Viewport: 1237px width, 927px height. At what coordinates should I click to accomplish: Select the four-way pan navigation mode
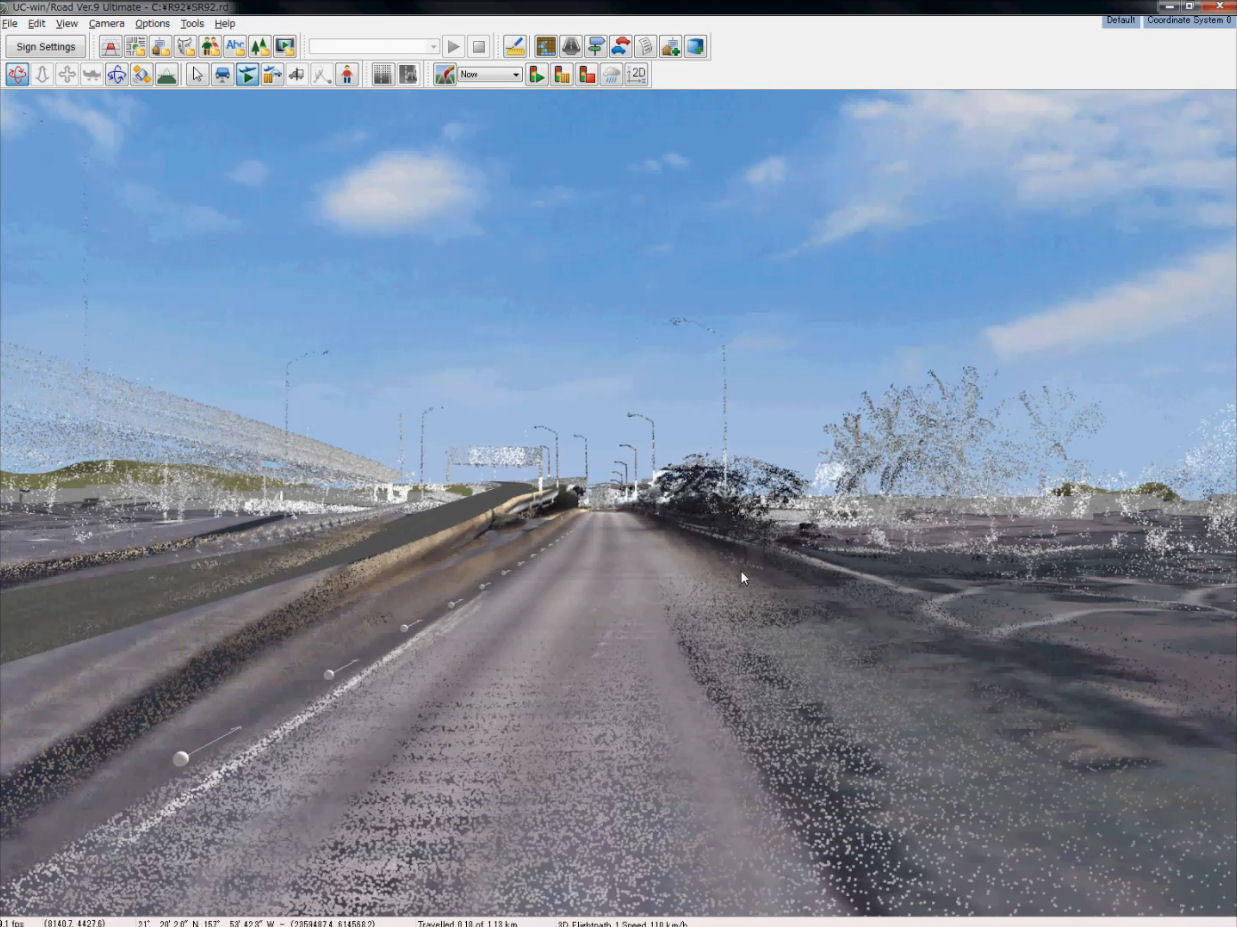[x=67, y=75]
